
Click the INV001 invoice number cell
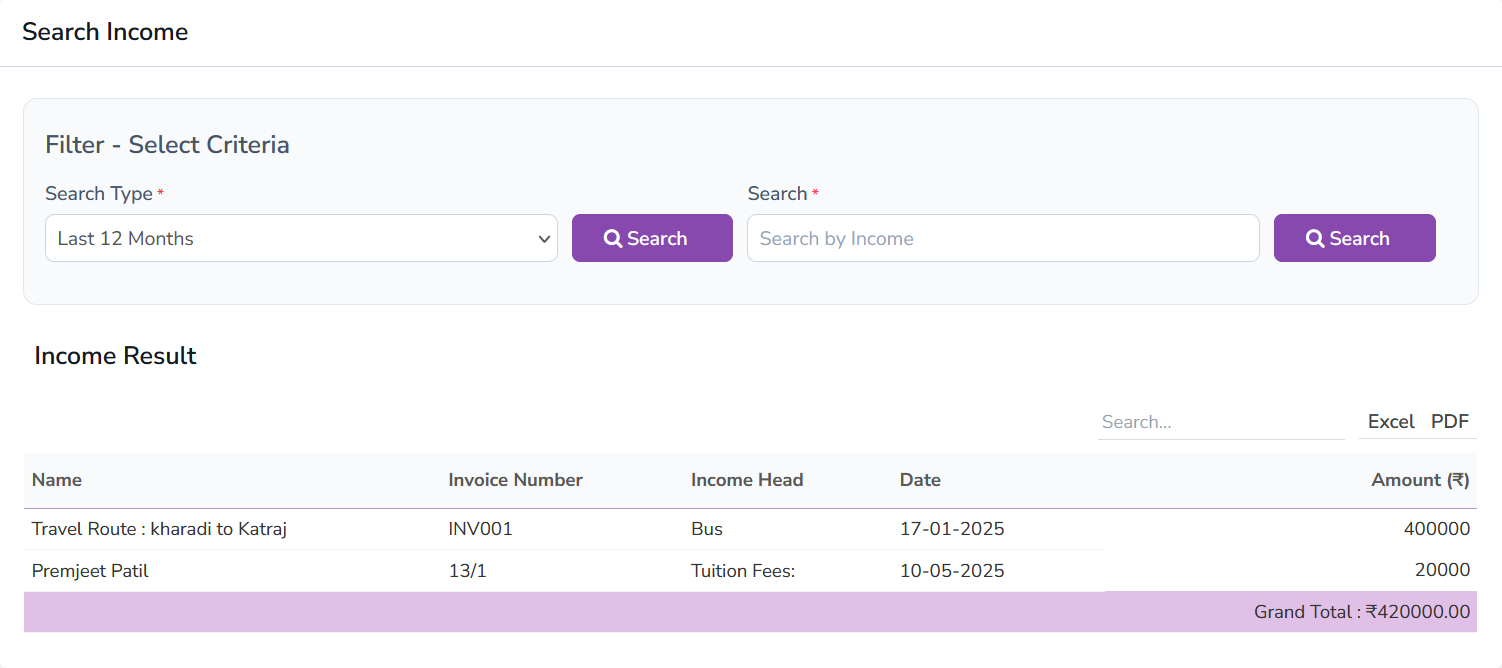point(481,529)
